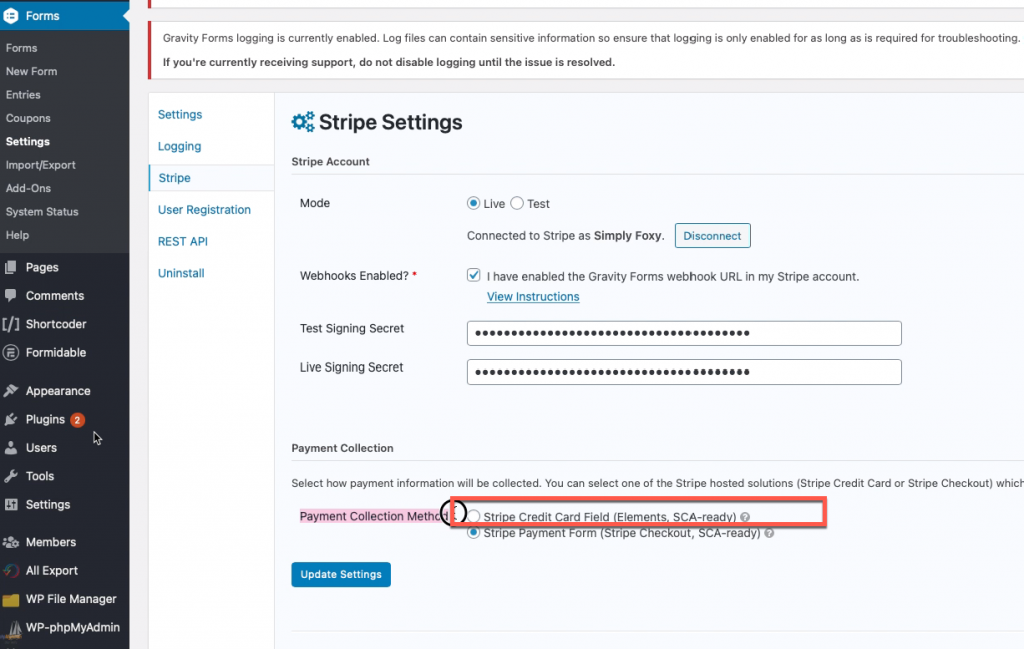This screenshot has height=649, width=1024.
Task: Choose Stripe Credit Card Field option
Action: (473, 516)
